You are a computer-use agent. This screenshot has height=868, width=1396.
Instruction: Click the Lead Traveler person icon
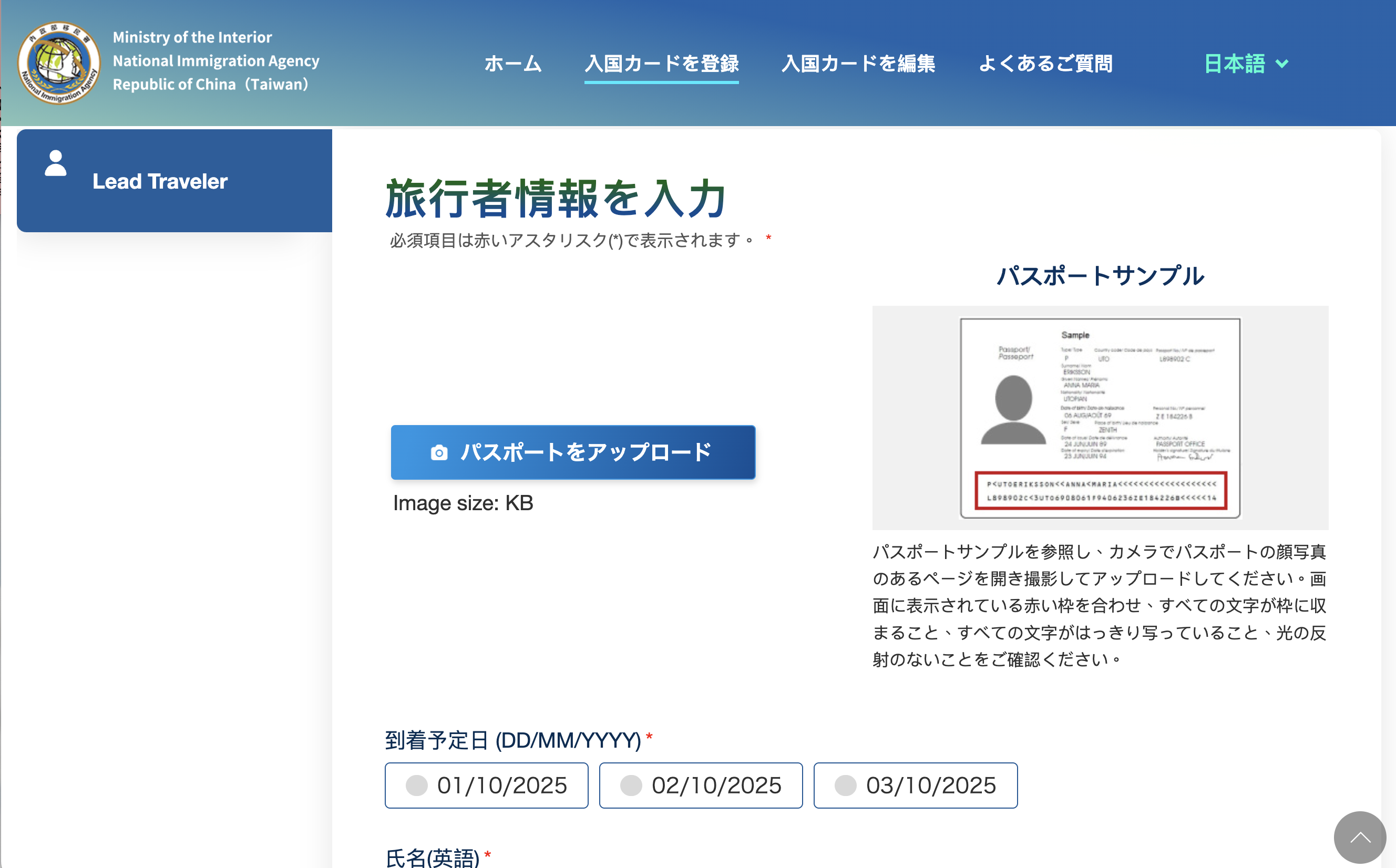pyautogui.click(x=56, y=163)
